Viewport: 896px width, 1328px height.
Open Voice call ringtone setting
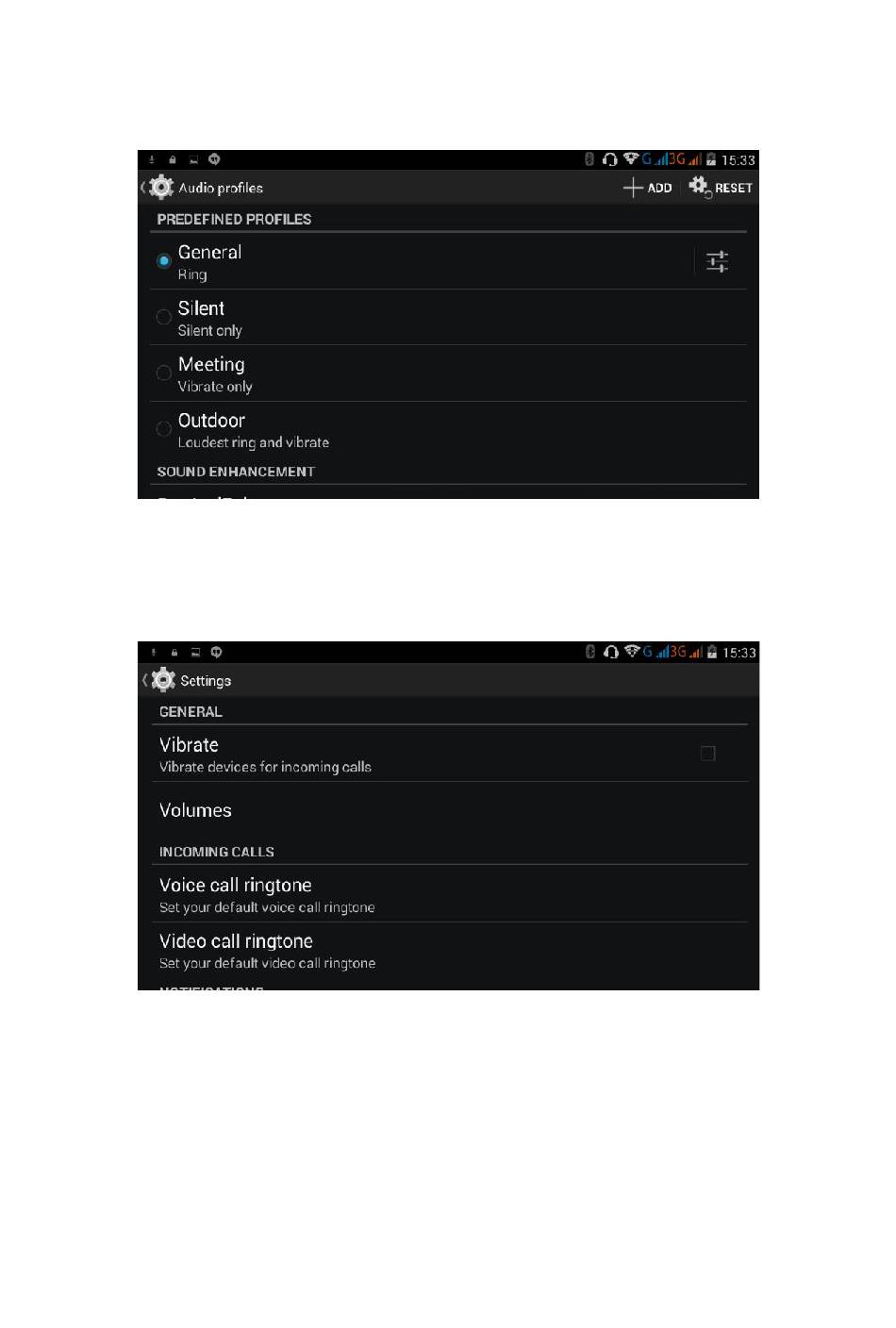click(x=449, y=894)
